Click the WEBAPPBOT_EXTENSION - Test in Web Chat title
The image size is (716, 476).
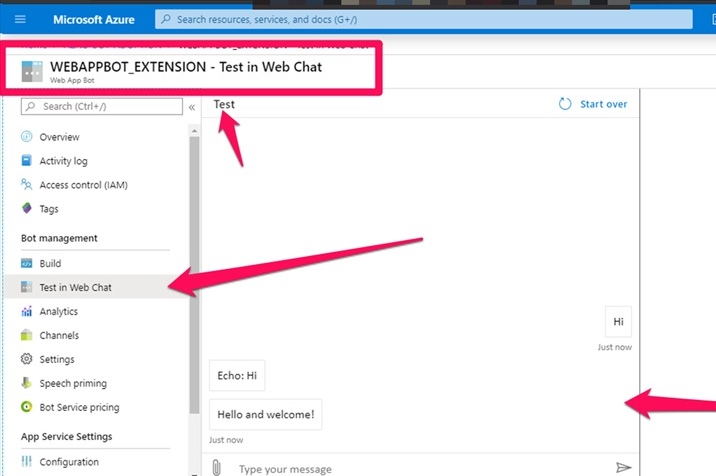click(186, 67)
